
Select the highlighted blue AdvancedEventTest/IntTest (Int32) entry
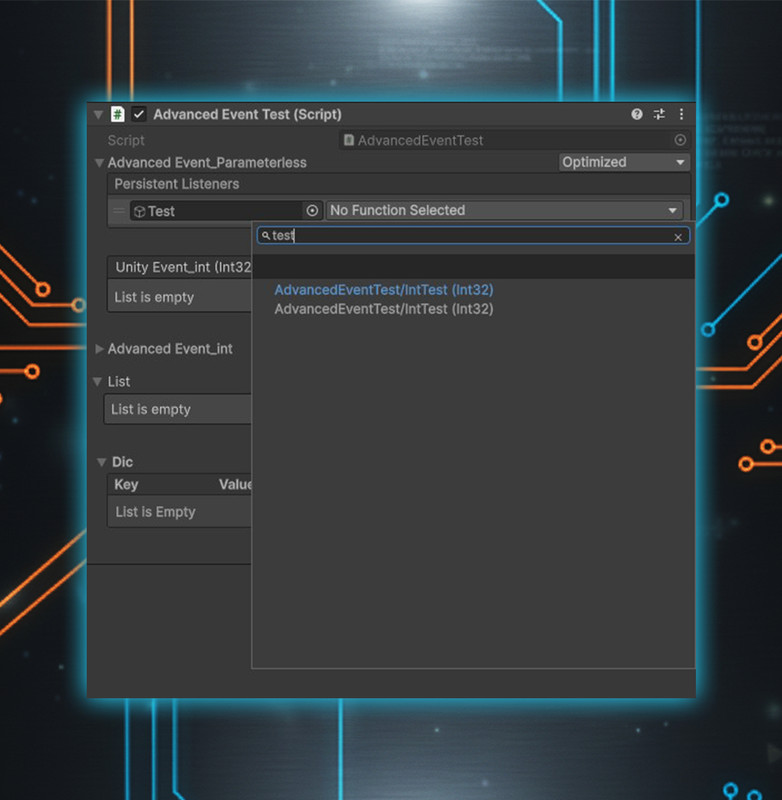pyautogui.click(x=384, y=290)
